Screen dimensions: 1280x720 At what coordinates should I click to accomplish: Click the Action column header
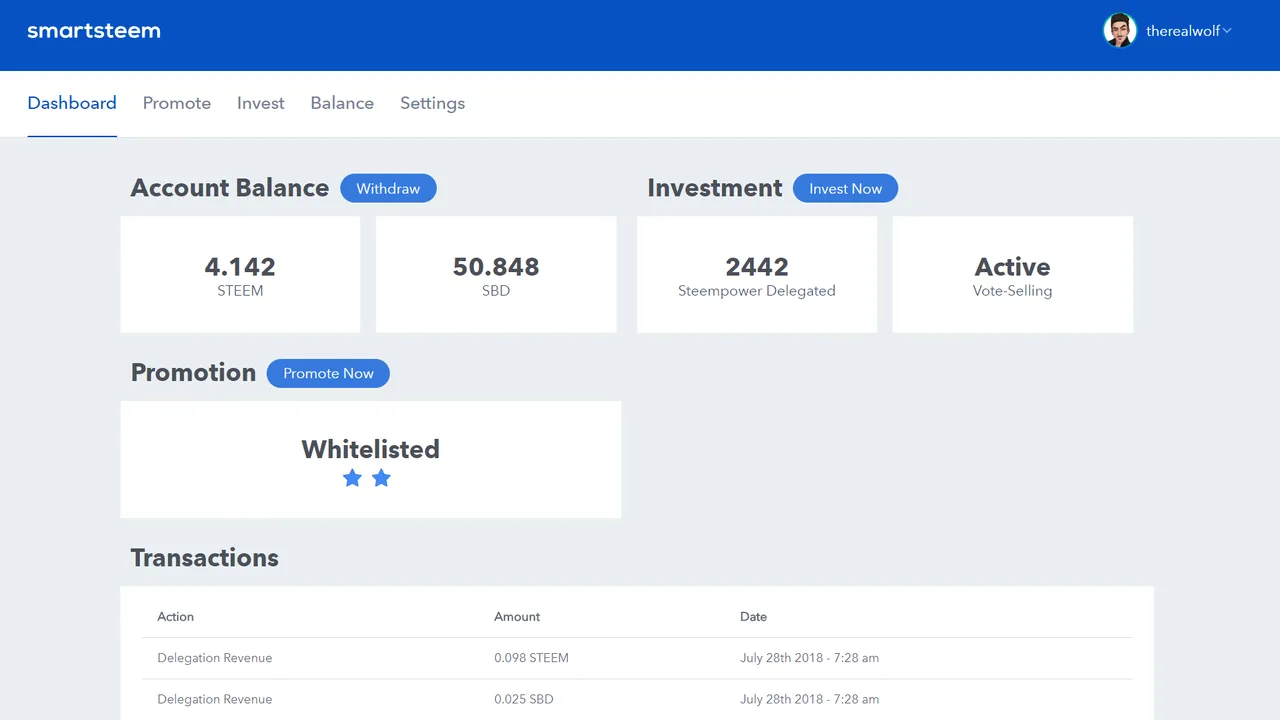(x=176, y=617)
